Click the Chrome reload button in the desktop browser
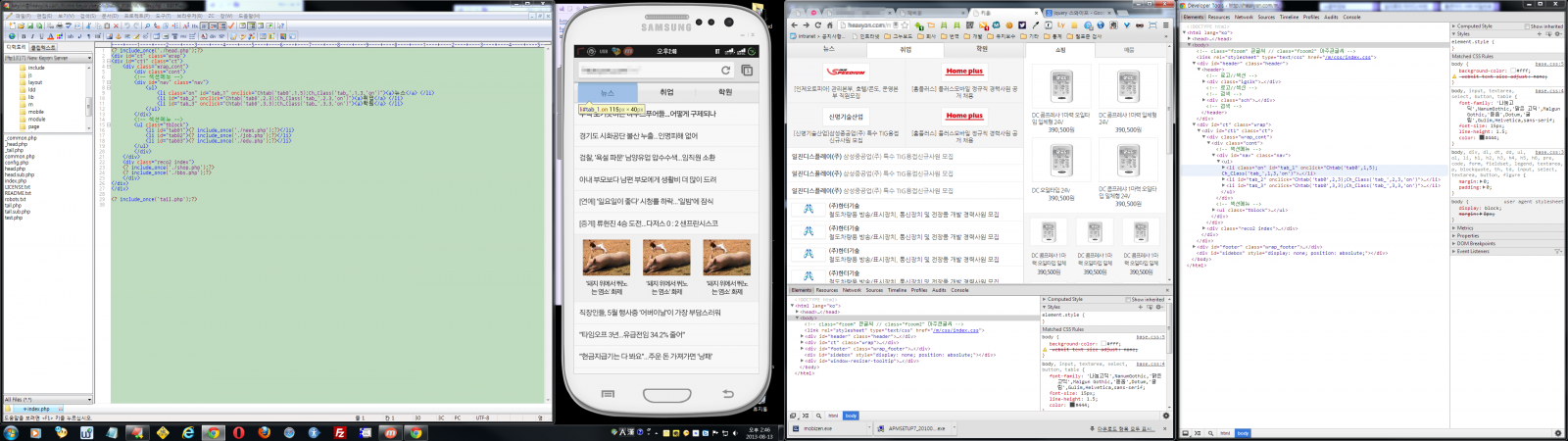Image resolution: width=1568 pixels, height=441 pixels. coord(819,25)
